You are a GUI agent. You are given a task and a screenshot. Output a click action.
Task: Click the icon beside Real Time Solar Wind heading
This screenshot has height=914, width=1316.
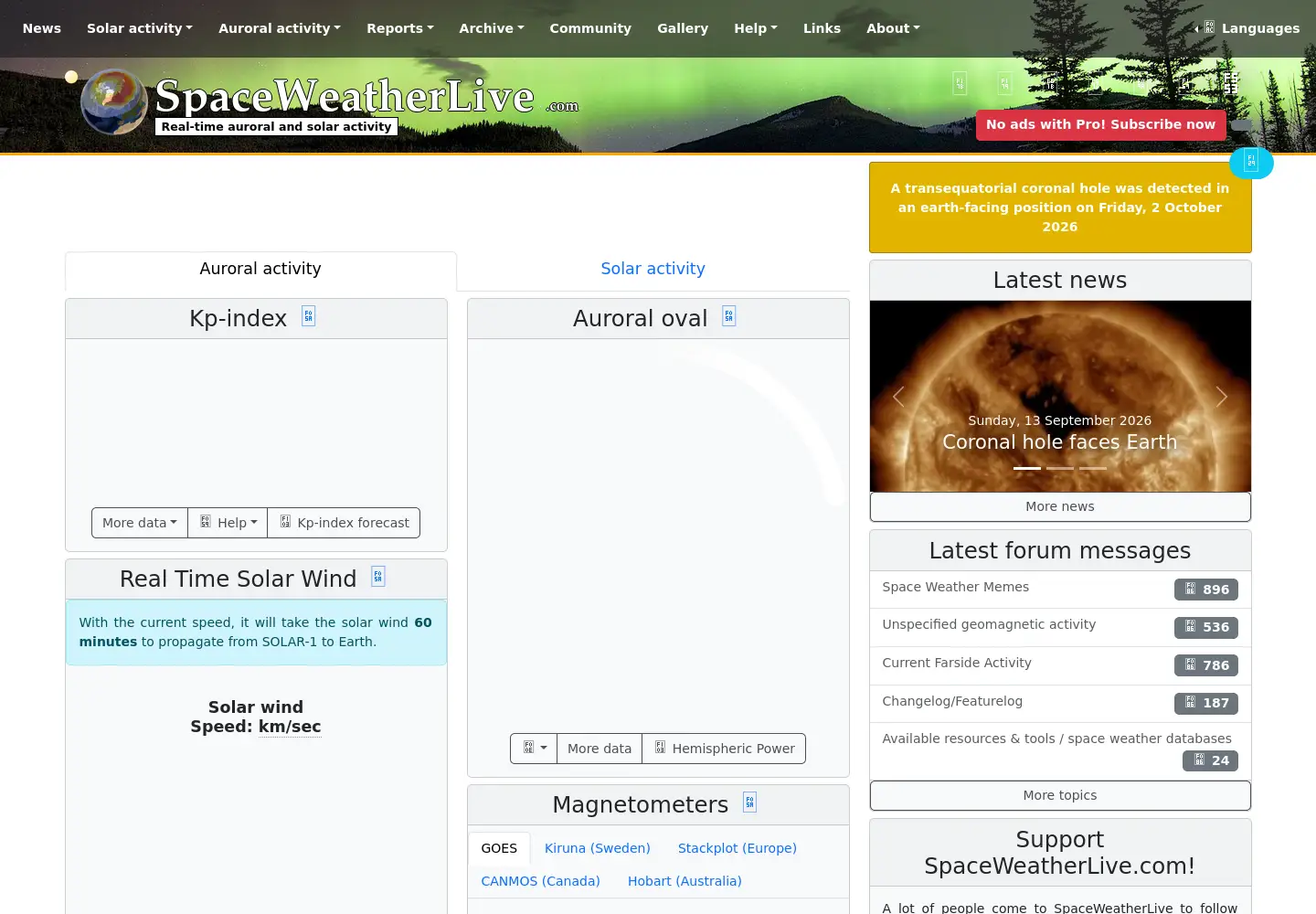click(377, 577)
